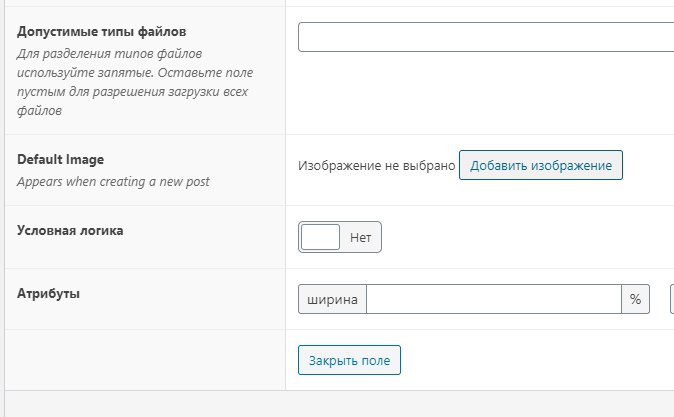Focus the ширина width attribute input

(494, 299)
